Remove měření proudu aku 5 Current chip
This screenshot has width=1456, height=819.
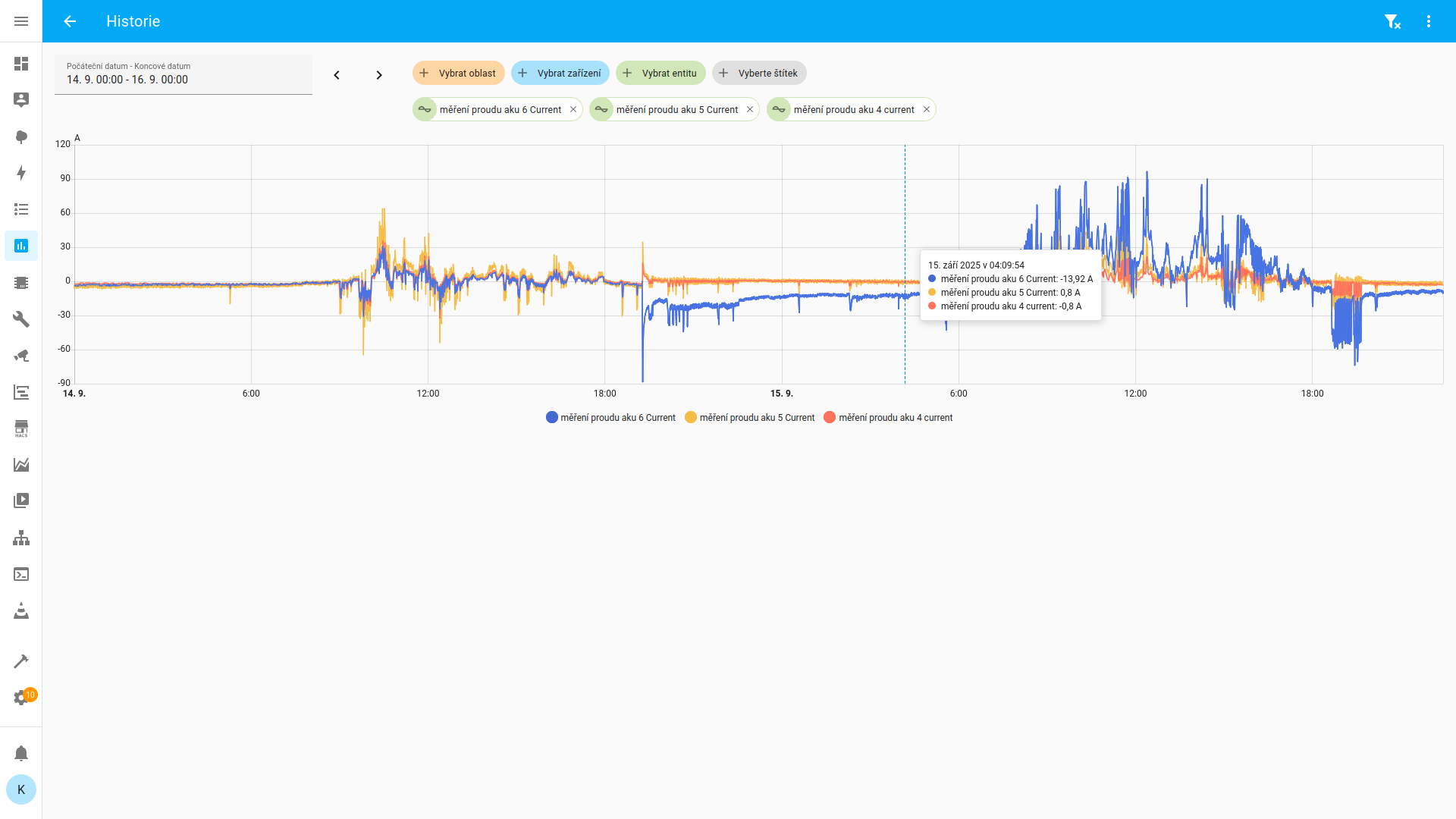click(x=750, y=109)
